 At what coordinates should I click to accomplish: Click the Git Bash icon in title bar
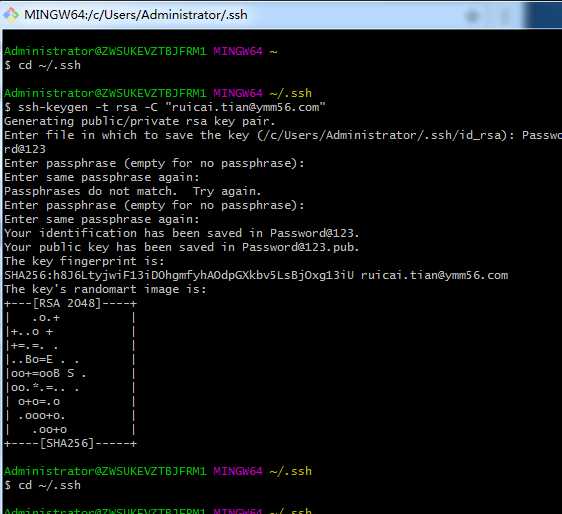(11, 14)
